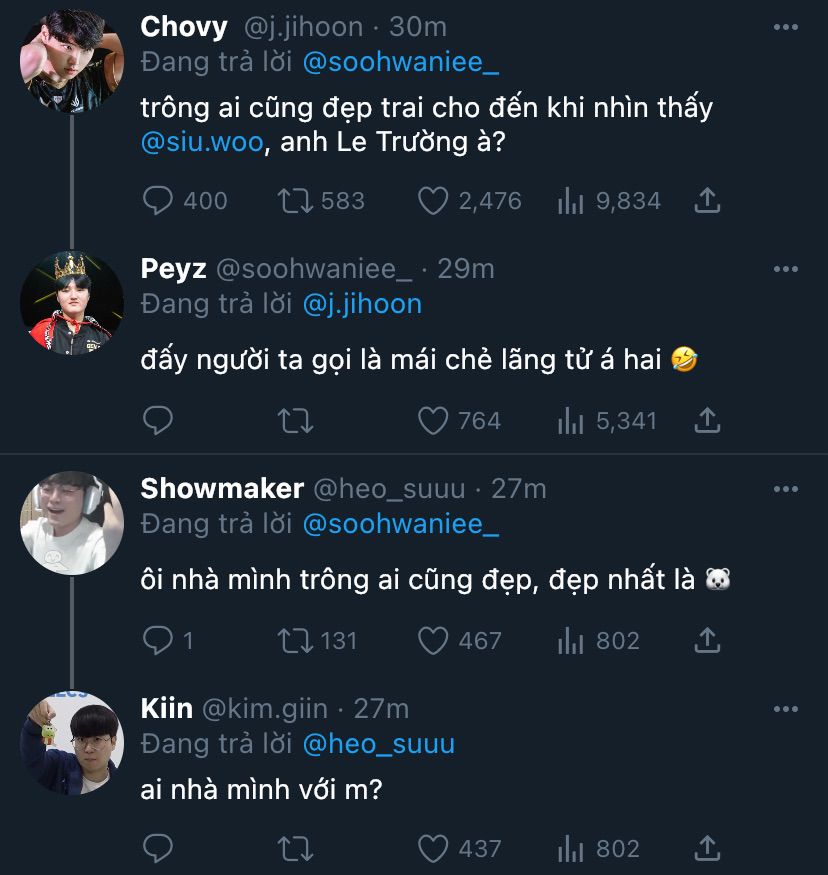The image size is (828, 875).
Task: Open Kiin's profile avatar
Action: 72,742
